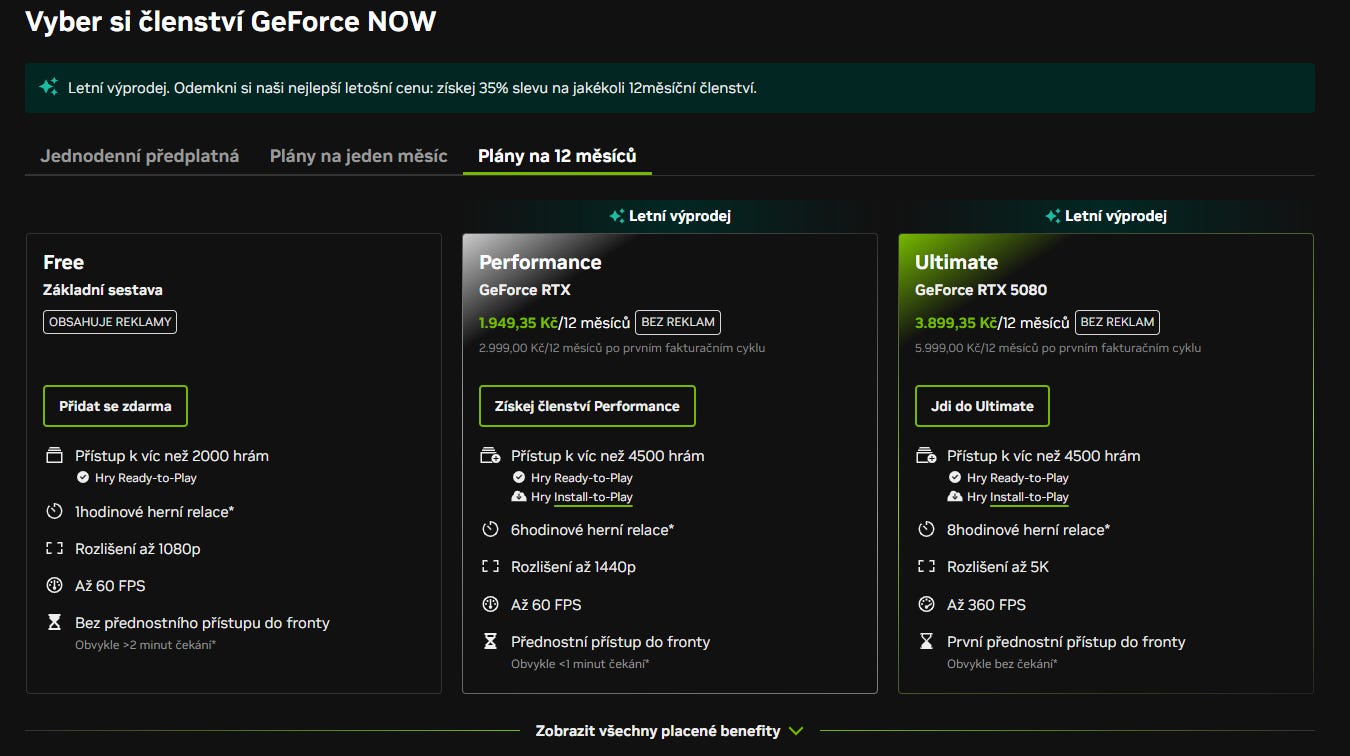Click the Přednostní přístup do fronty text in Performance
This screenshot has width=1350, height=756.
[x=611, y=642]
